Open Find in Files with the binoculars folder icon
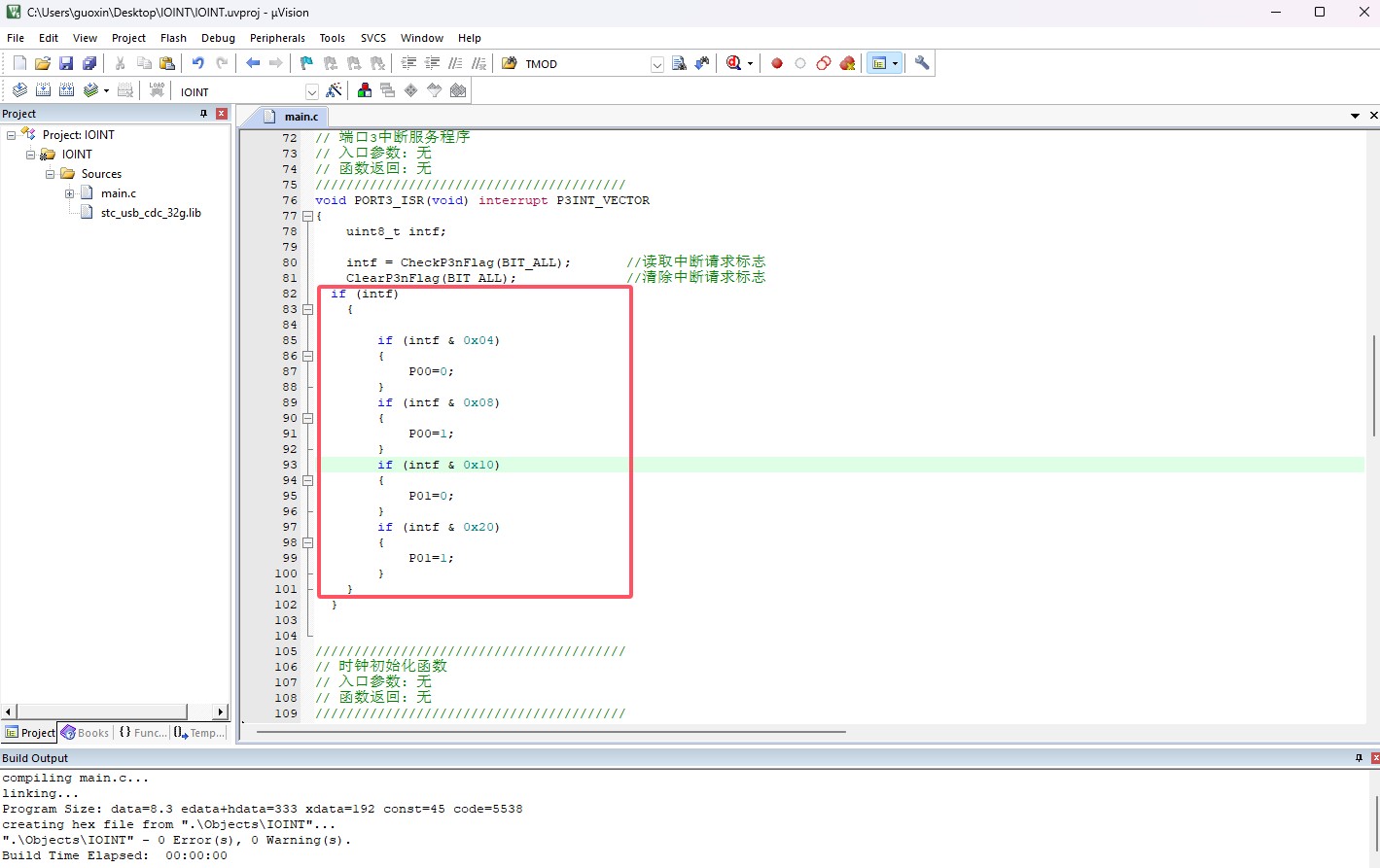This screenshot has height=868, width=1380. coord(510,63)
